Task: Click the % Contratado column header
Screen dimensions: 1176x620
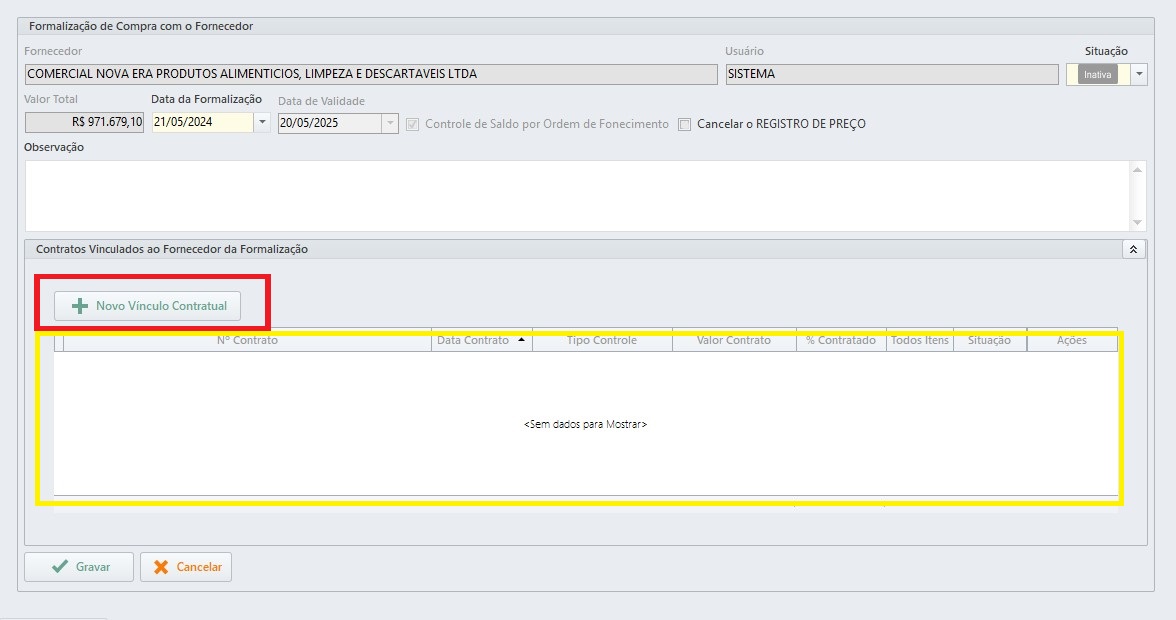Action: click(840, 341)
